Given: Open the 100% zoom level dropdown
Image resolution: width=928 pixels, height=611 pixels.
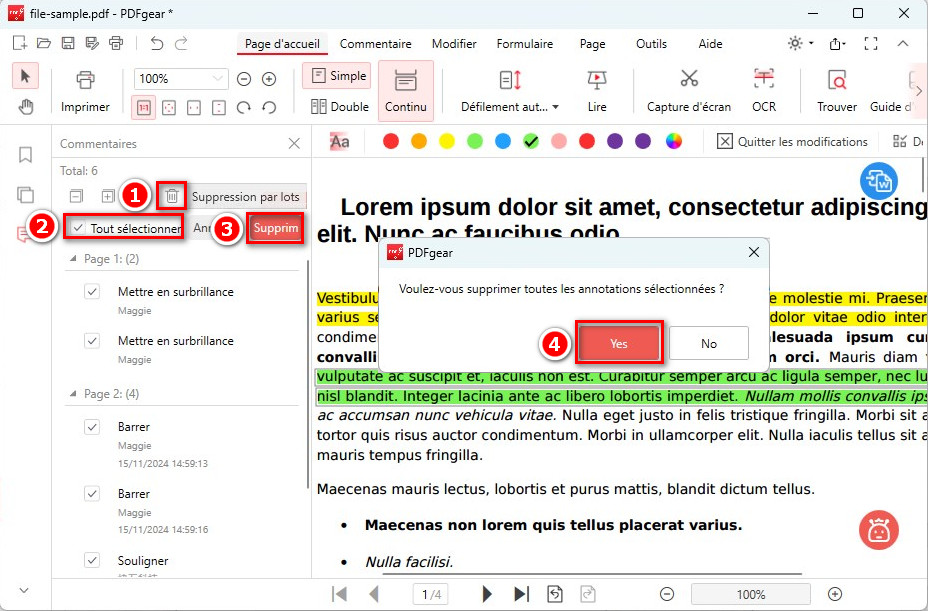Looking at the screenshot, I should 180,78.
